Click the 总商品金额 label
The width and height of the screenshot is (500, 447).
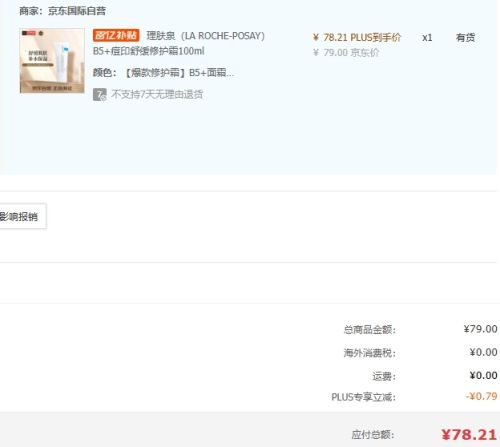coord(370,330)
